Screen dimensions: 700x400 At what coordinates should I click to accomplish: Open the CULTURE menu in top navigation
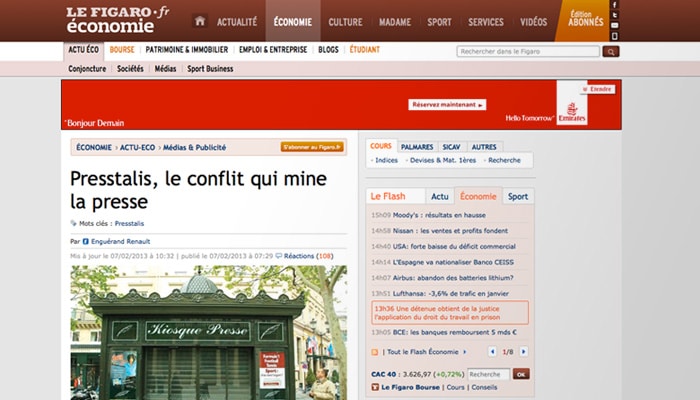coord(345,21)
